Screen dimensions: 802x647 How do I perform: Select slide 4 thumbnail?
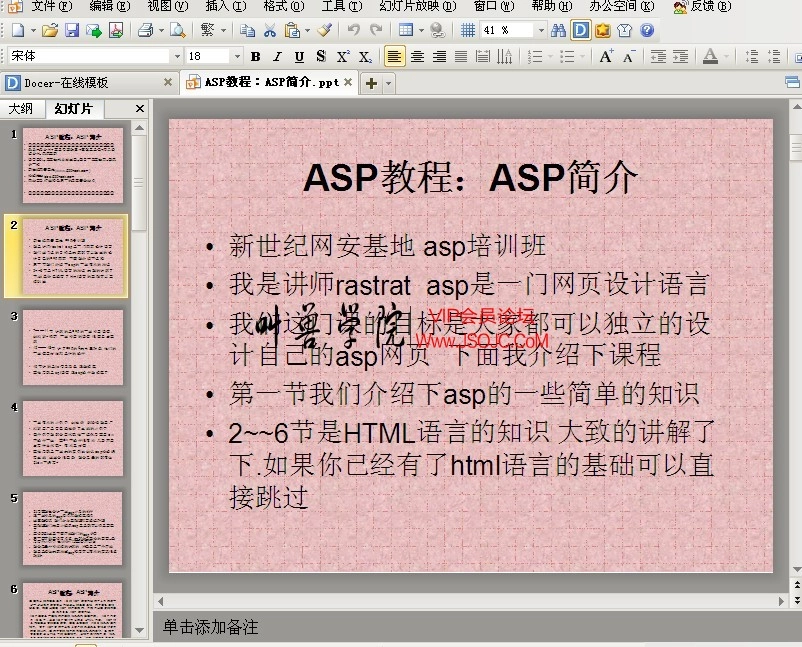[x=72, y=438]
